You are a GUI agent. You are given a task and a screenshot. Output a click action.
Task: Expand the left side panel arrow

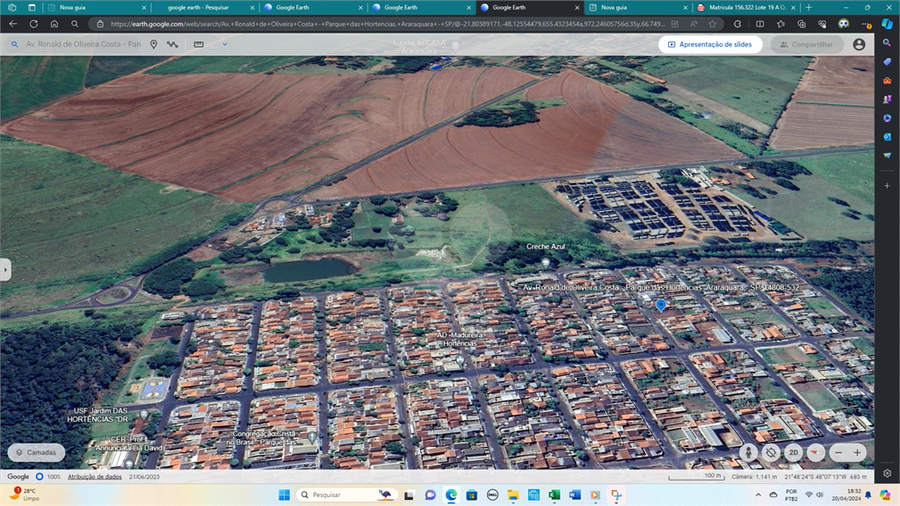pyautogui.click(x=5, y=269)
